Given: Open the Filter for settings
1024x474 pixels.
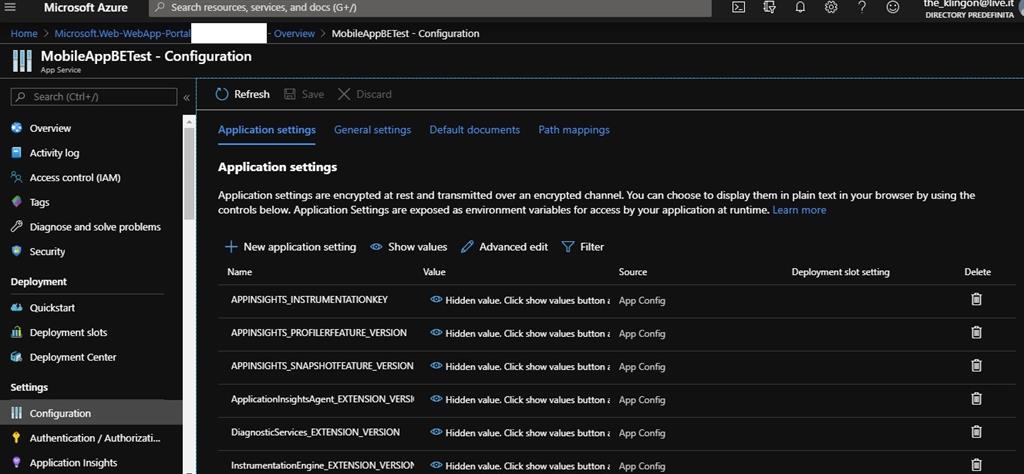Looking at the screenshot, I should pyautogui.click(x=583, y=247).
